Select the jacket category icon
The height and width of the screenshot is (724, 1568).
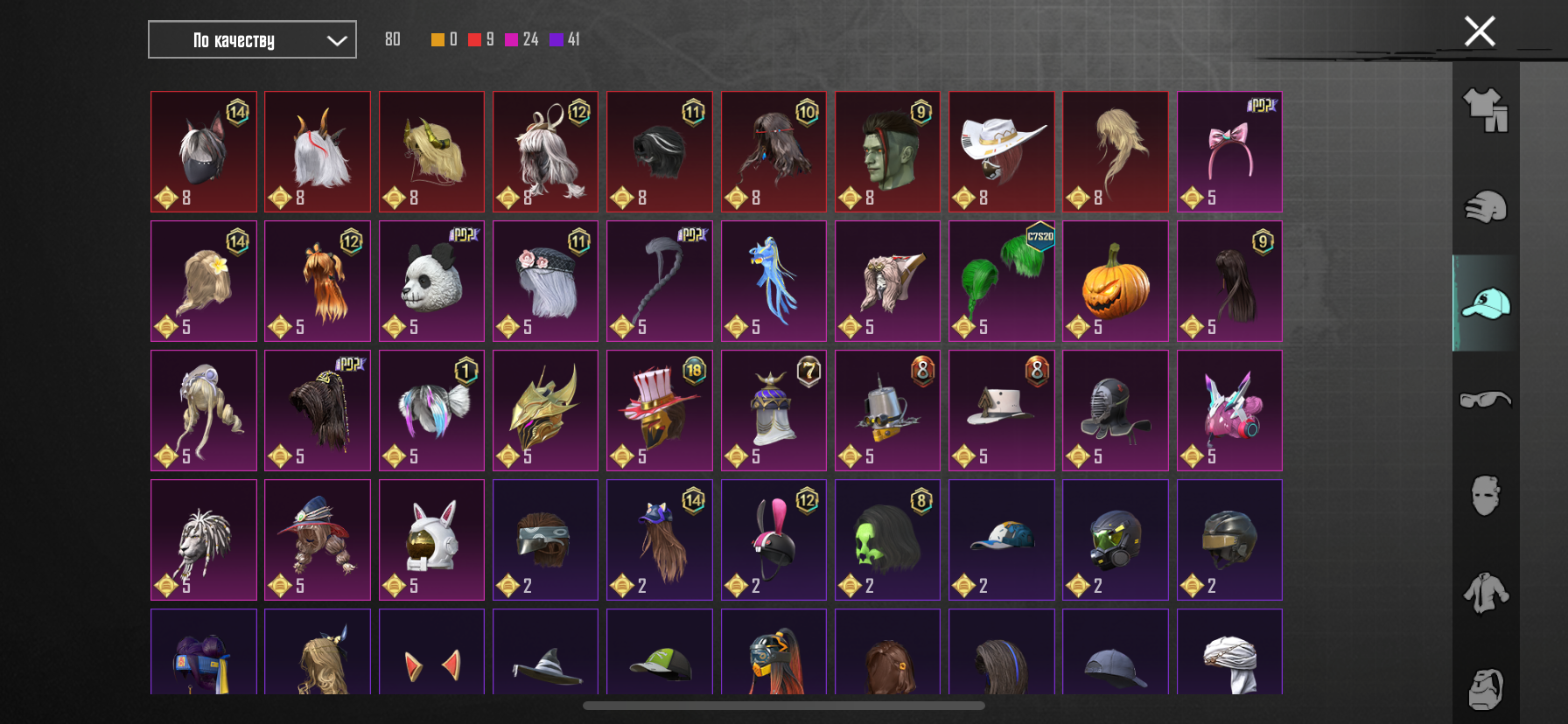(x=1486, y=593)
